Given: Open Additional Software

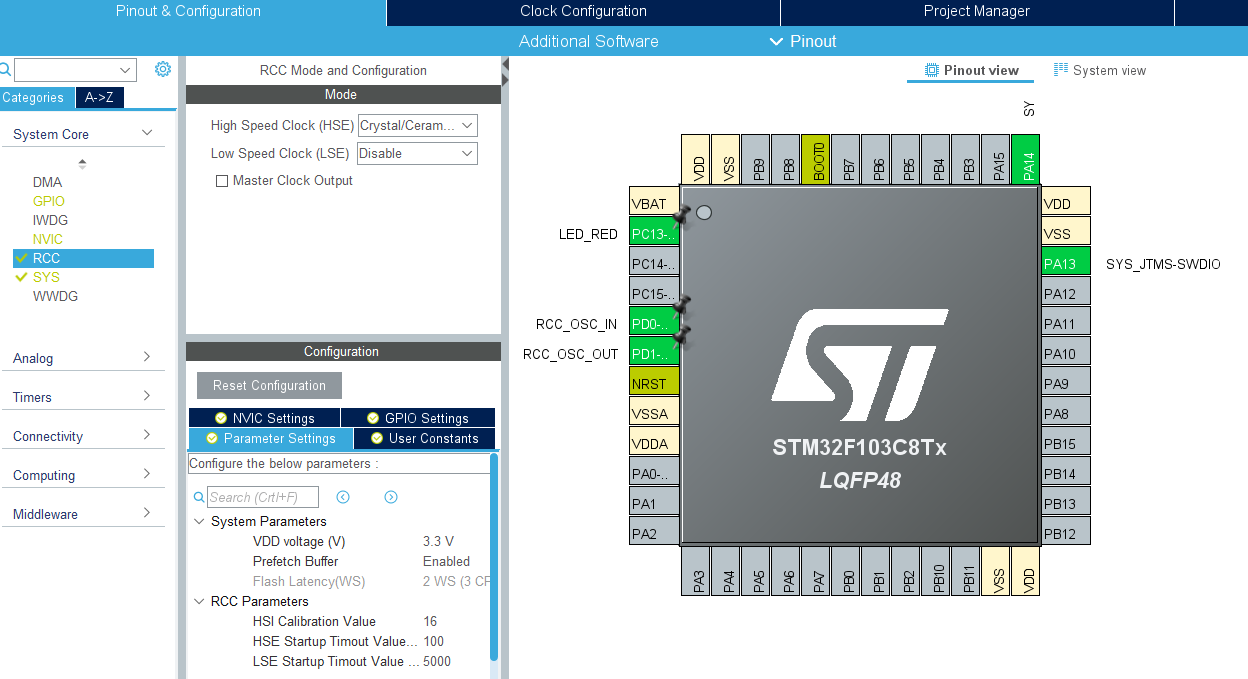Looking at the screenshot, I should (588, 41).
